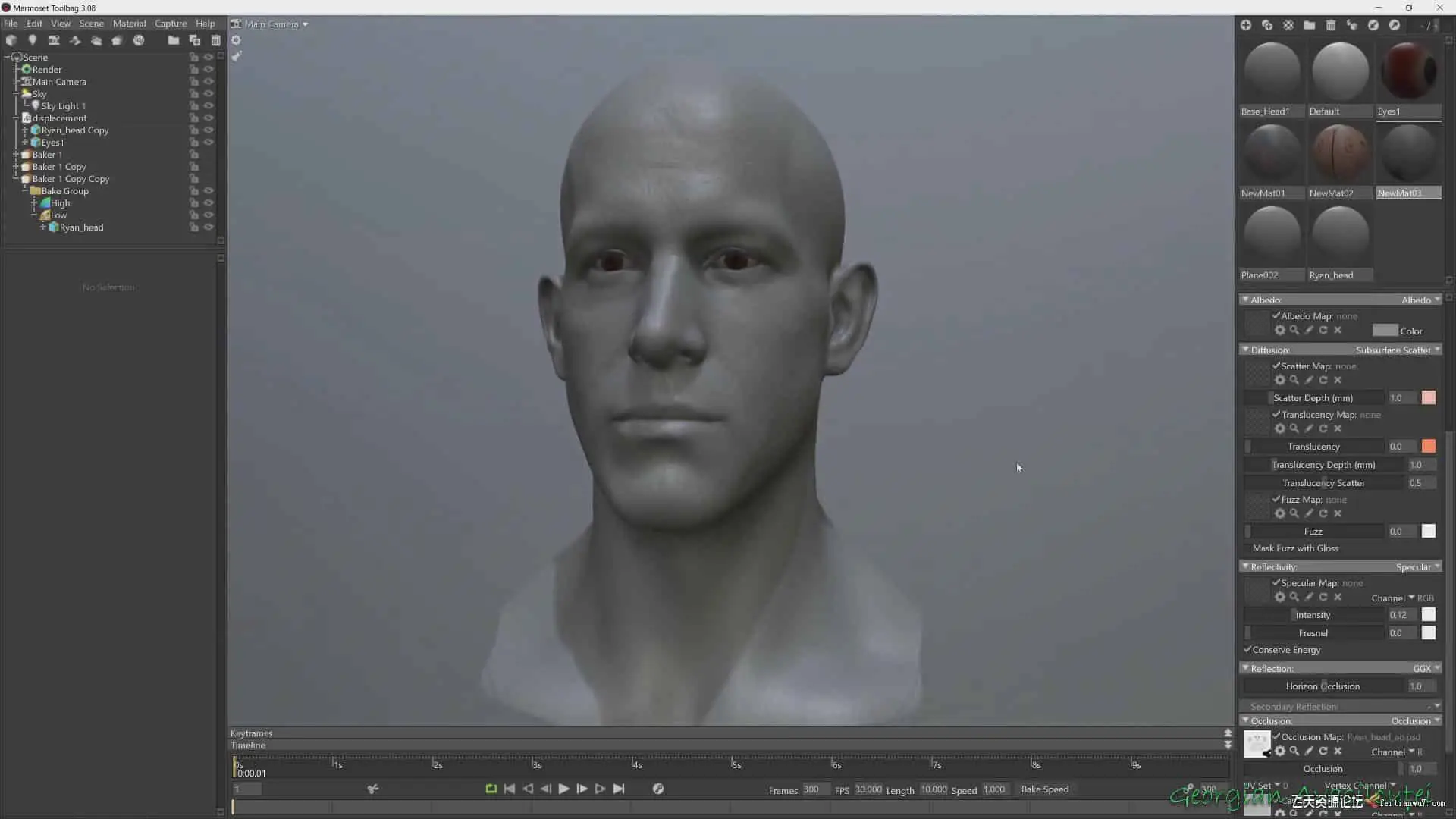Open the viewport settings gear icon
The width and height of the screenshot is (1456, 819).
point(236,40)
